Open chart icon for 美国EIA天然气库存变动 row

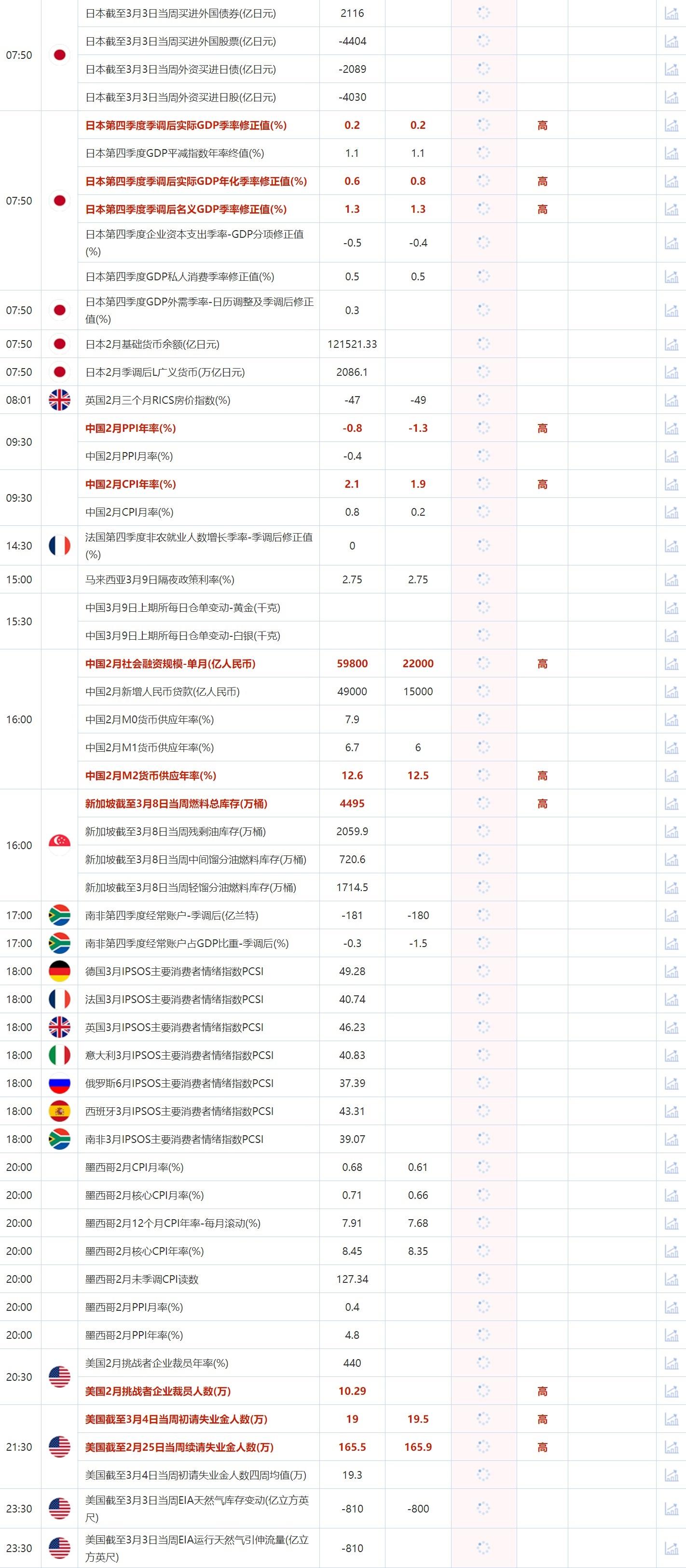[672, 1510]
